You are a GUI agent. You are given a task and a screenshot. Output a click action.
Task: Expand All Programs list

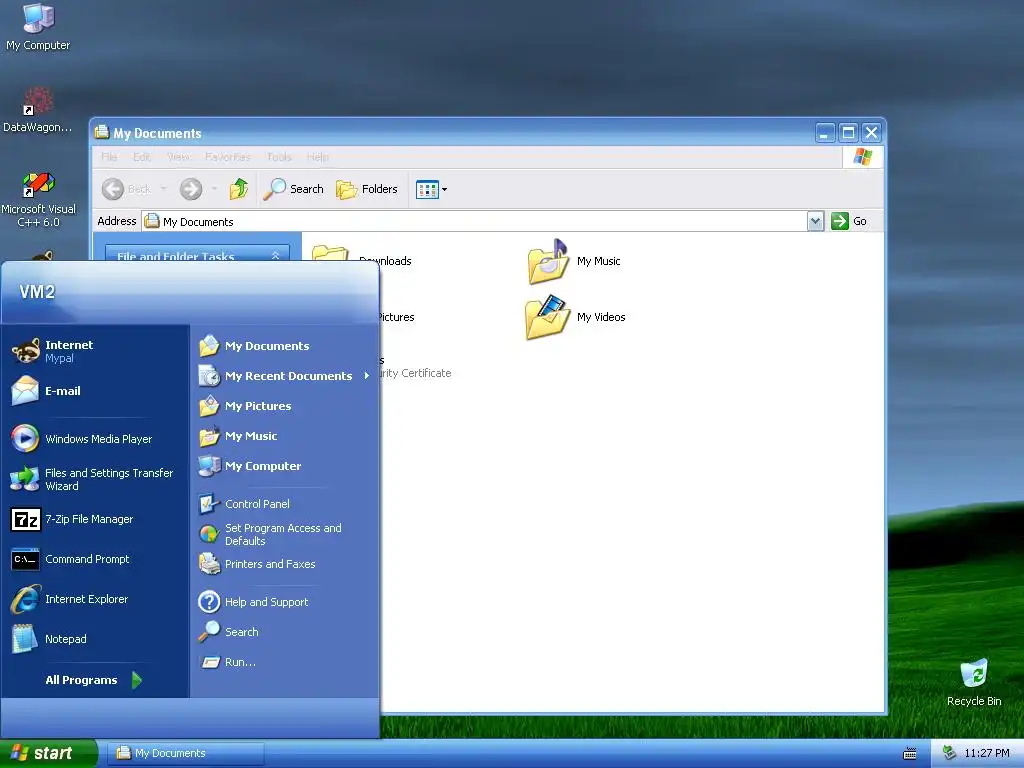[x=93, y=680]
